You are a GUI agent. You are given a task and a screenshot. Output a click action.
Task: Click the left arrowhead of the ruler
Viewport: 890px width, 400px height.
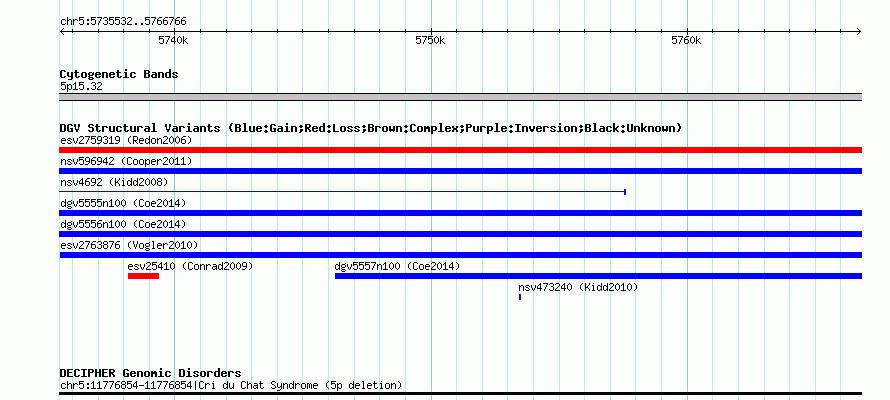pos(62,32)
